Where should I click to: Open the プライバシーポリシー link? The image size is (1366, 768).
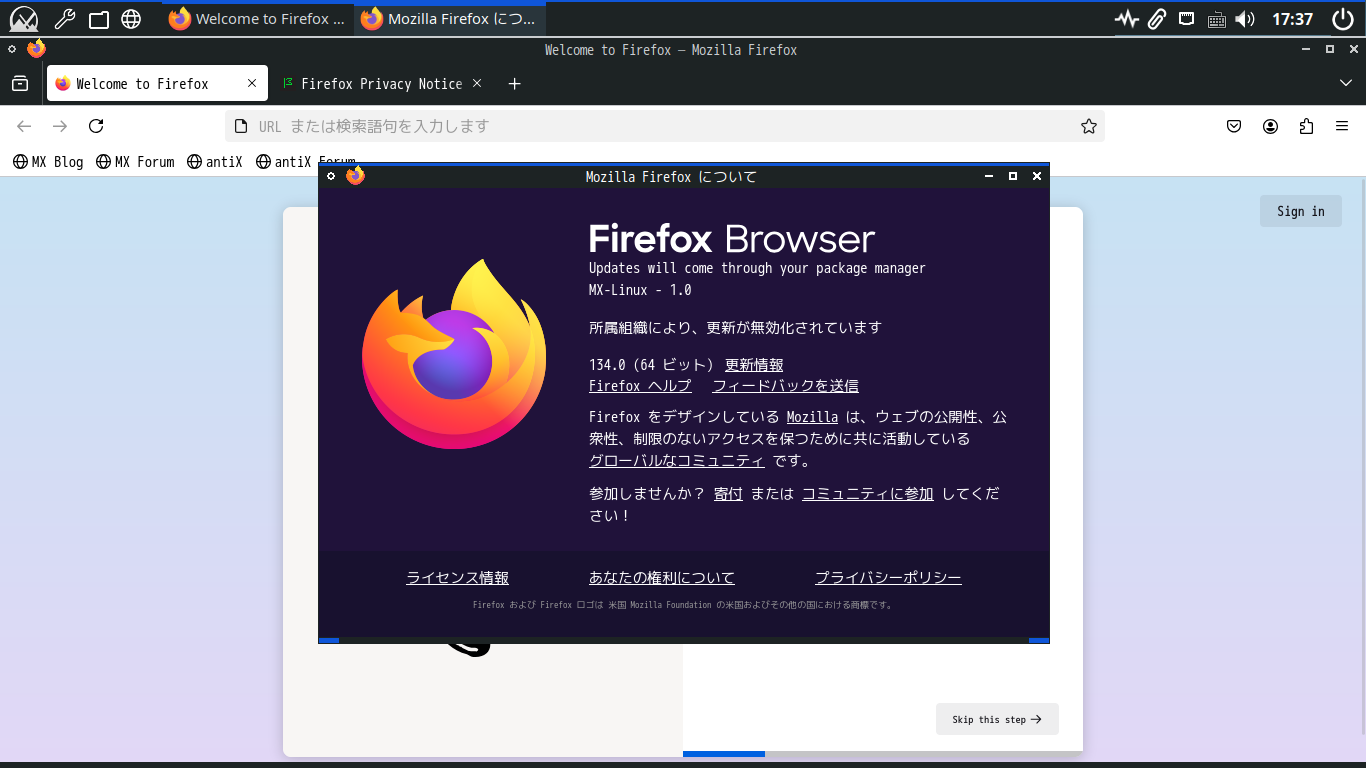[x=888, y=578]
